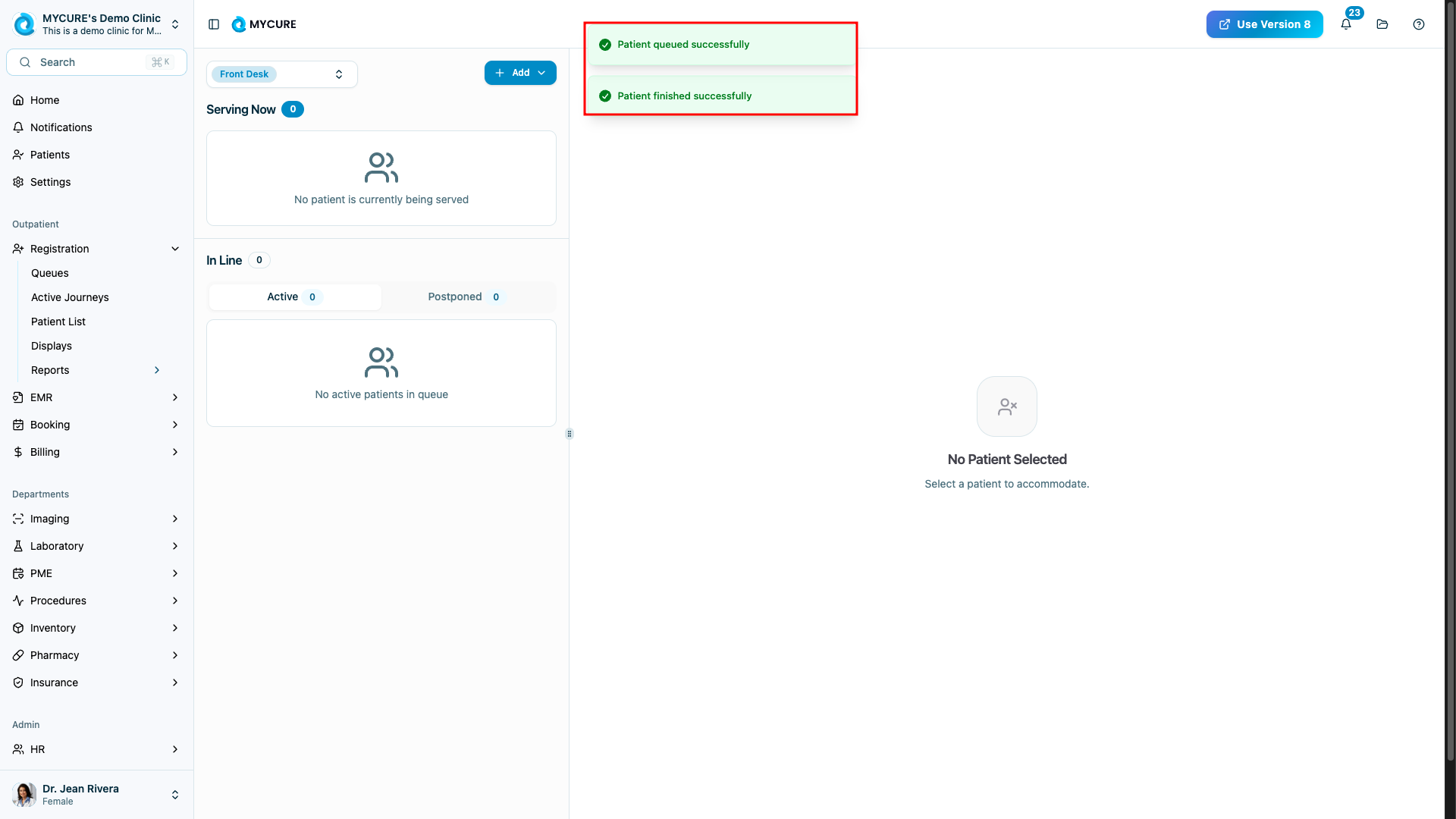Open the help question mark icon

1419,24
